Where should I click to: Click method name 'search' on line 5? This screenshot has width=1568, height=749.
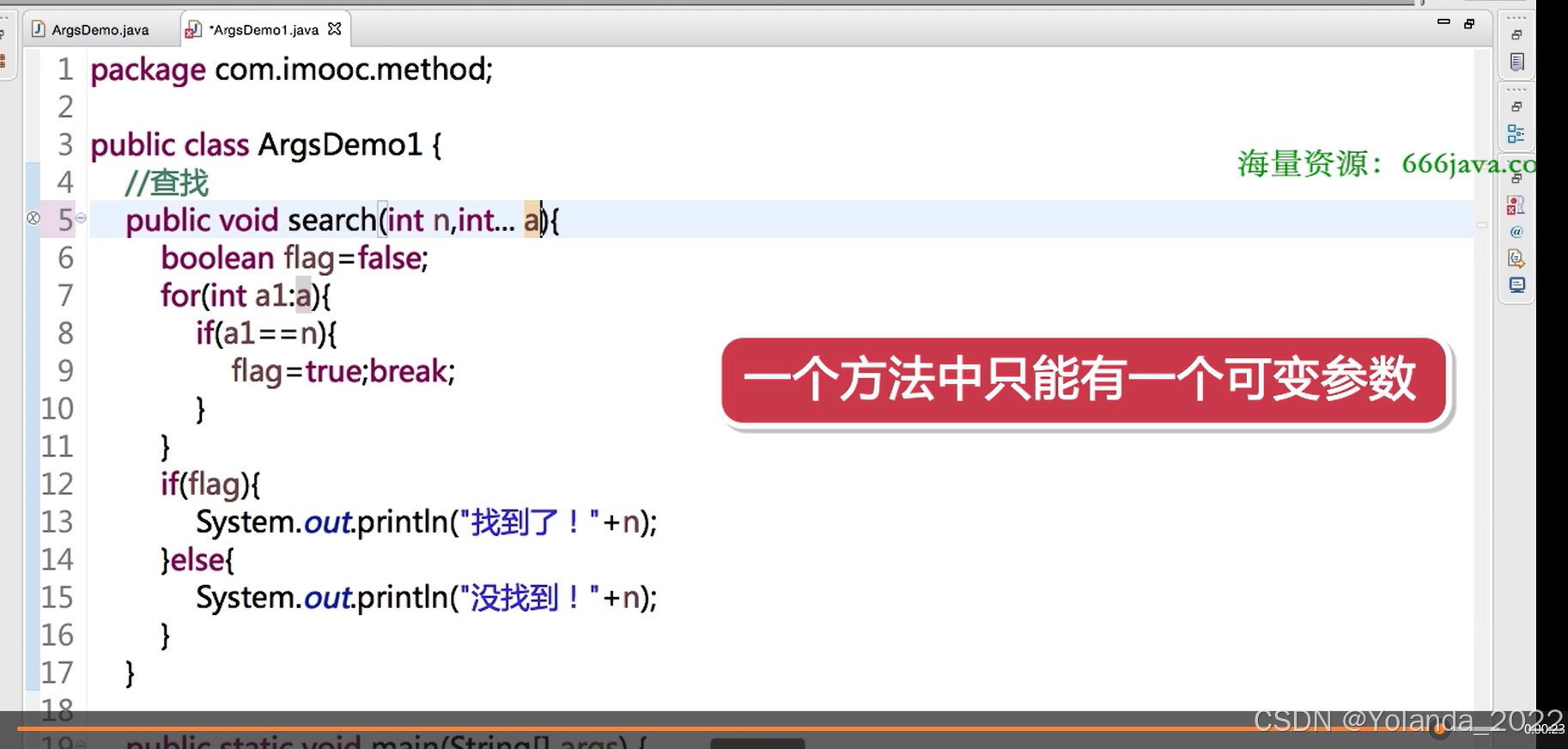[332, 221]
